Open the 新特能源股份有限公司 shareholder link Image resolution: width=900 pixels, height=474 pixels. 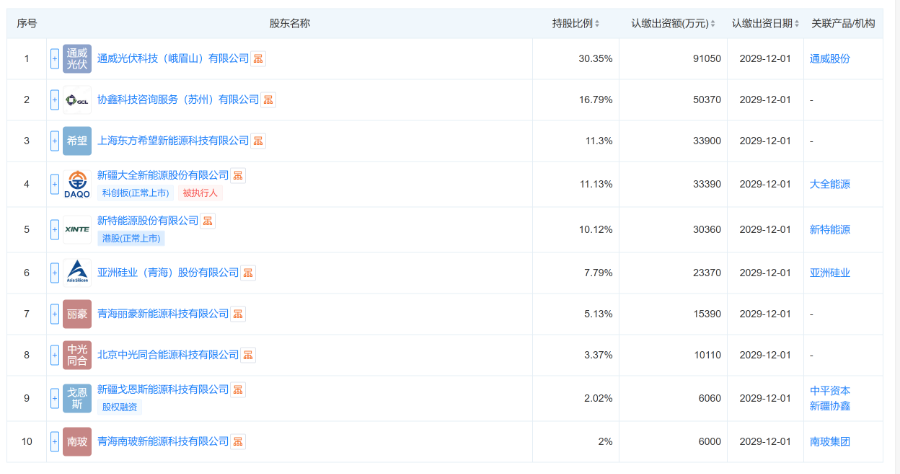tap(147, 220)
